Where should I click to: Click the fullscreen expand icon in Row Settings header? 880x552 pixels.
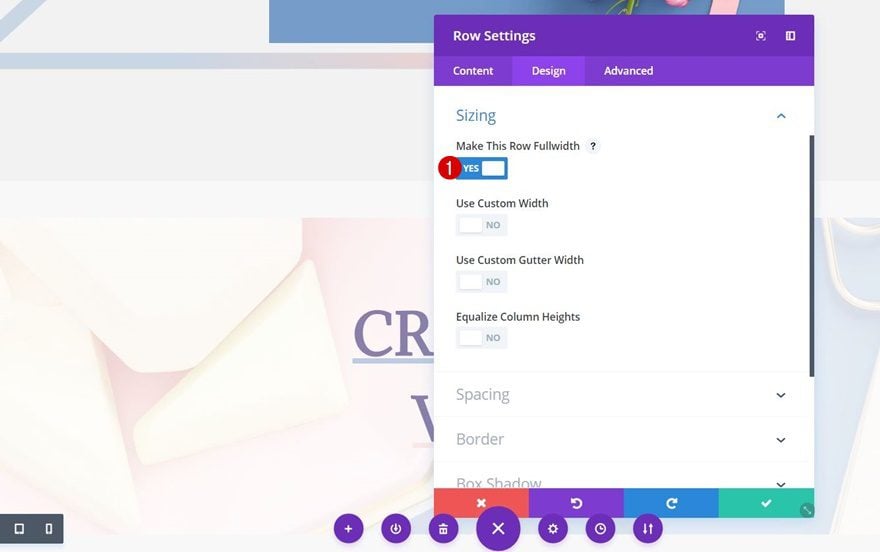click(760, 36)
